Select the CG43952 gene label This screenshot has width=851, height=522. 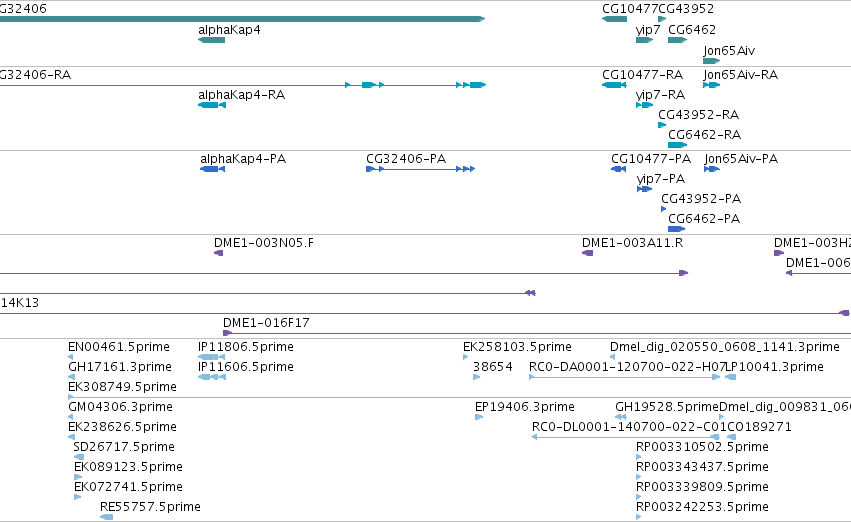pos(686,9)
